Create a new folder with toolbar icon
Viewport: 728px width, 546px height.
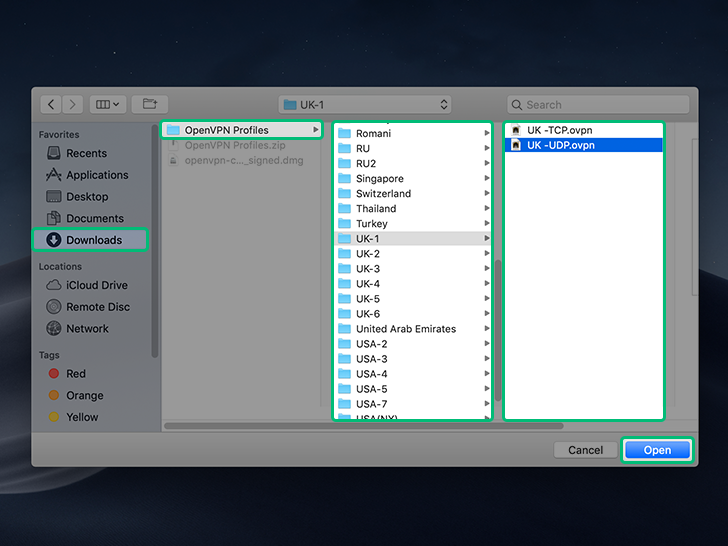point(150,104)
